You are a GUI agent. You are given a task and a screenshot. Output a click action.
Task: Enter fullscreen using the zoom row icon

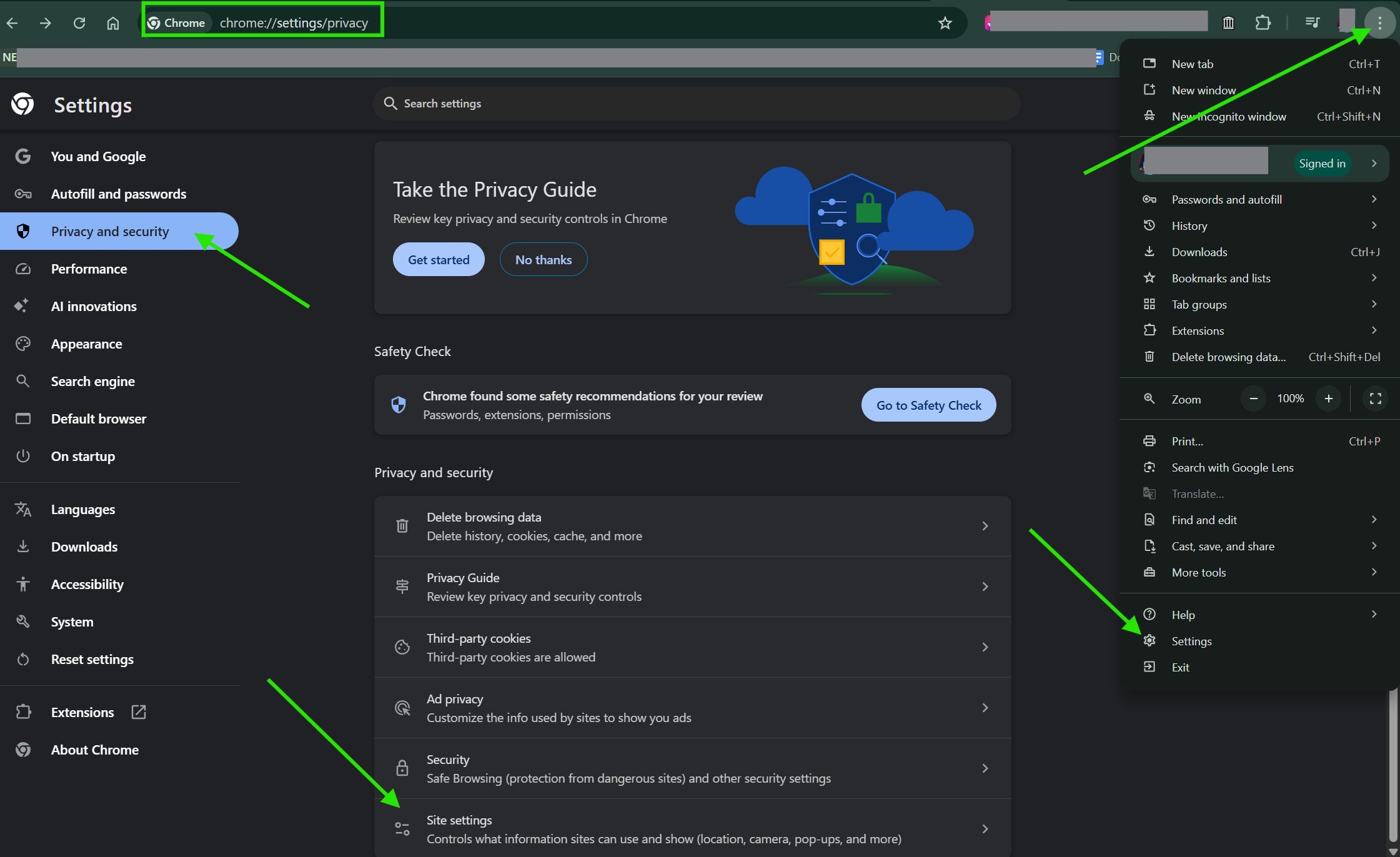(x=1375, y=399)
